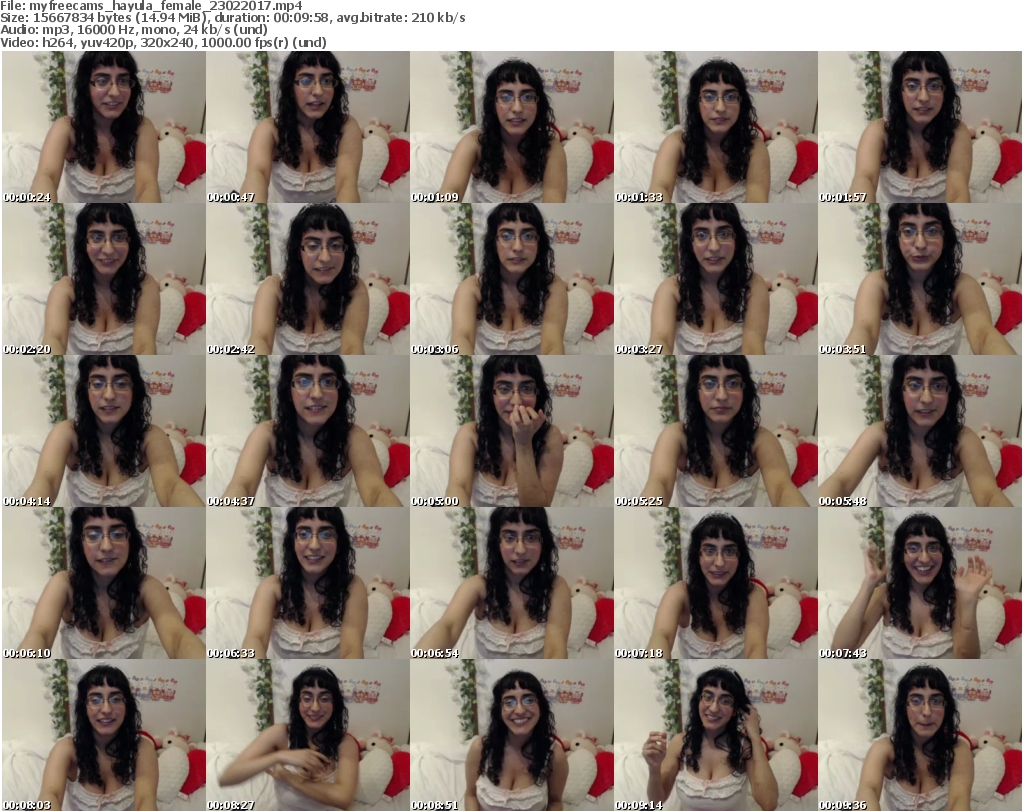Select the thumbnail timestamped 00:08:27

(308, 735)
